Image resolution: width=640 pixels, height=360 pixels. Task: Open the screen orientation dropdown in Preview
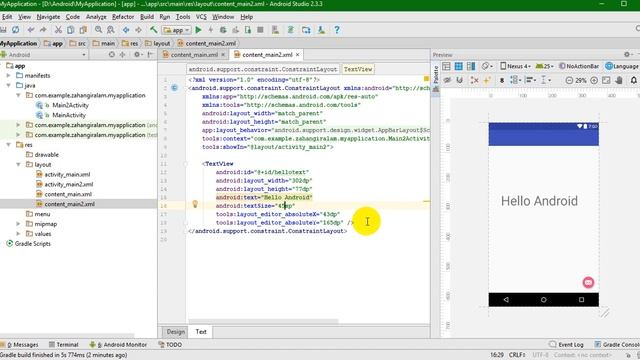pos(487,66)
